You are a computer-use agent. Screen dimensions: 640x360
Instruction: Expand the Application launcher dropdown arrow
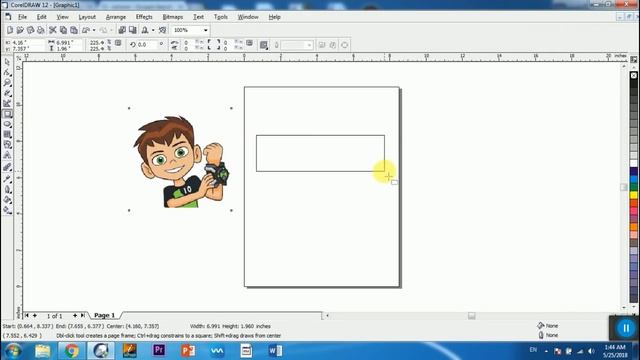point(153,30)
